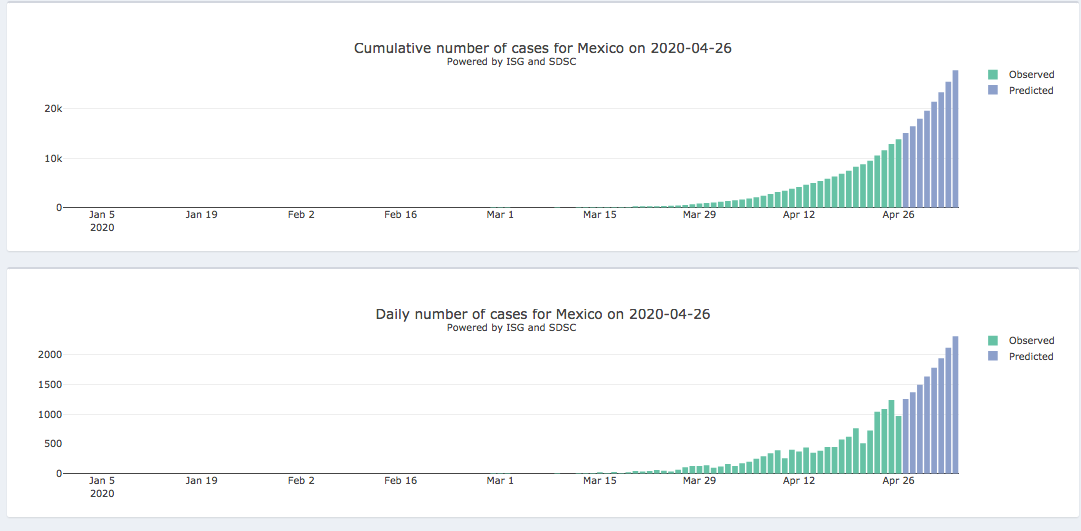
Task: Select the daily number of cases chart title
Action: tap(542, 314)
